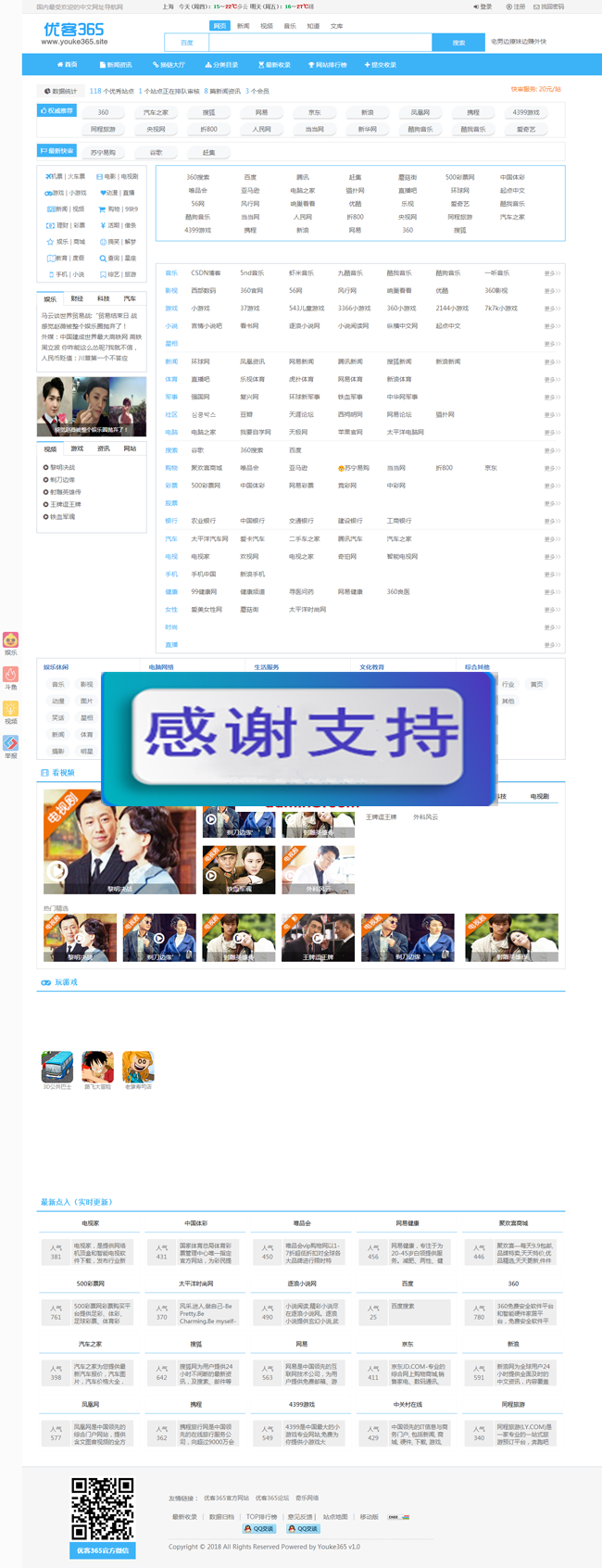602x1568 pixels.
Task: Play the small 外科风云 video thumbnail
Action: 318,870
